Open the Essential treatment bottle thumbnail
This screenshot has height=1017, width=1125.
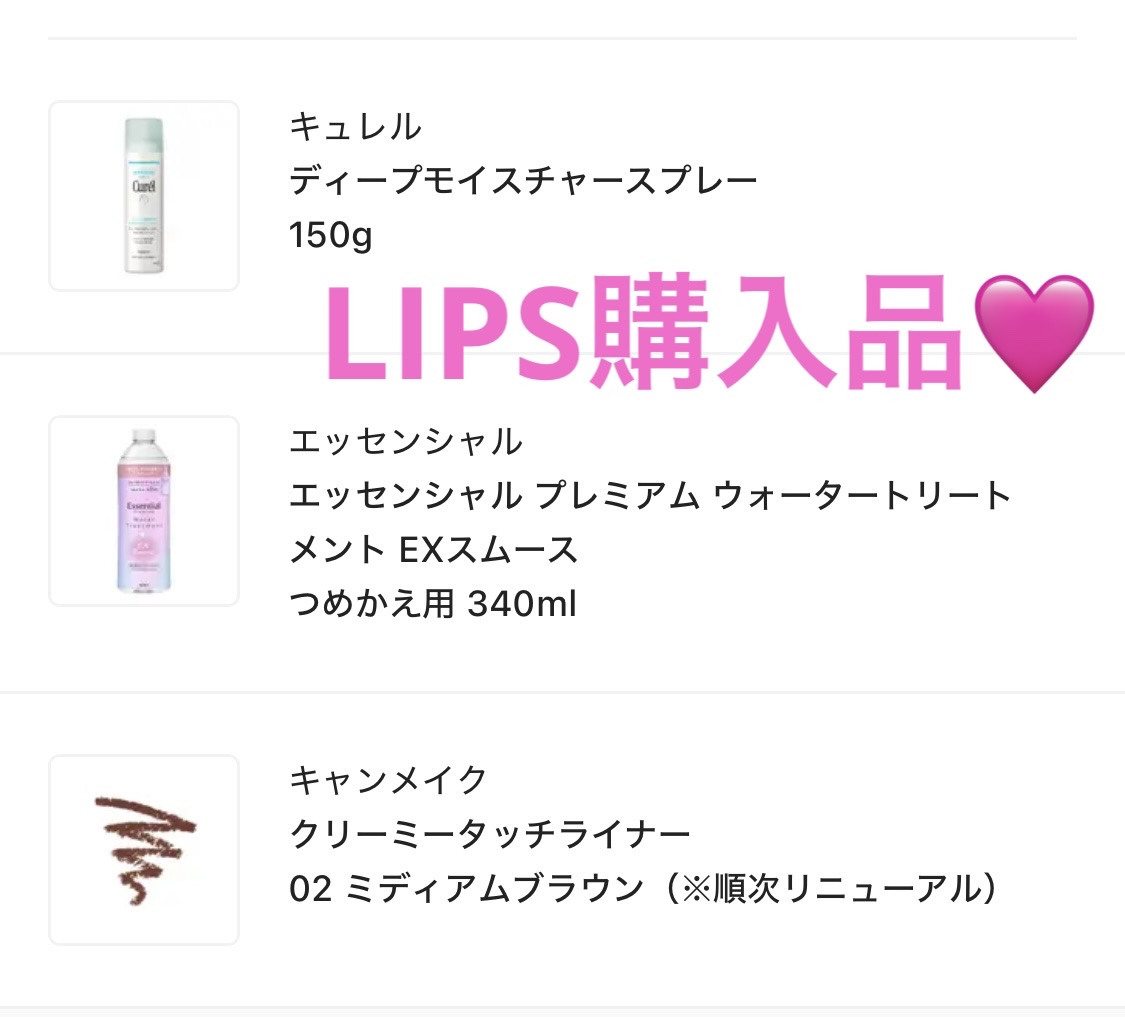click(x=144, y=511)
